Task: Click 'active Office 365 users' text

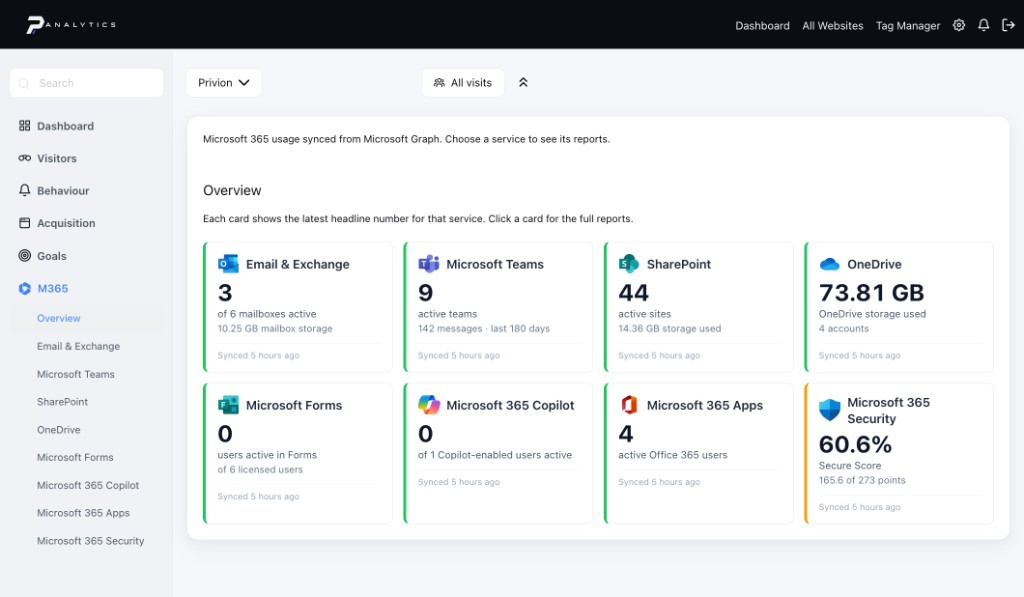Action: coord(673,455)
